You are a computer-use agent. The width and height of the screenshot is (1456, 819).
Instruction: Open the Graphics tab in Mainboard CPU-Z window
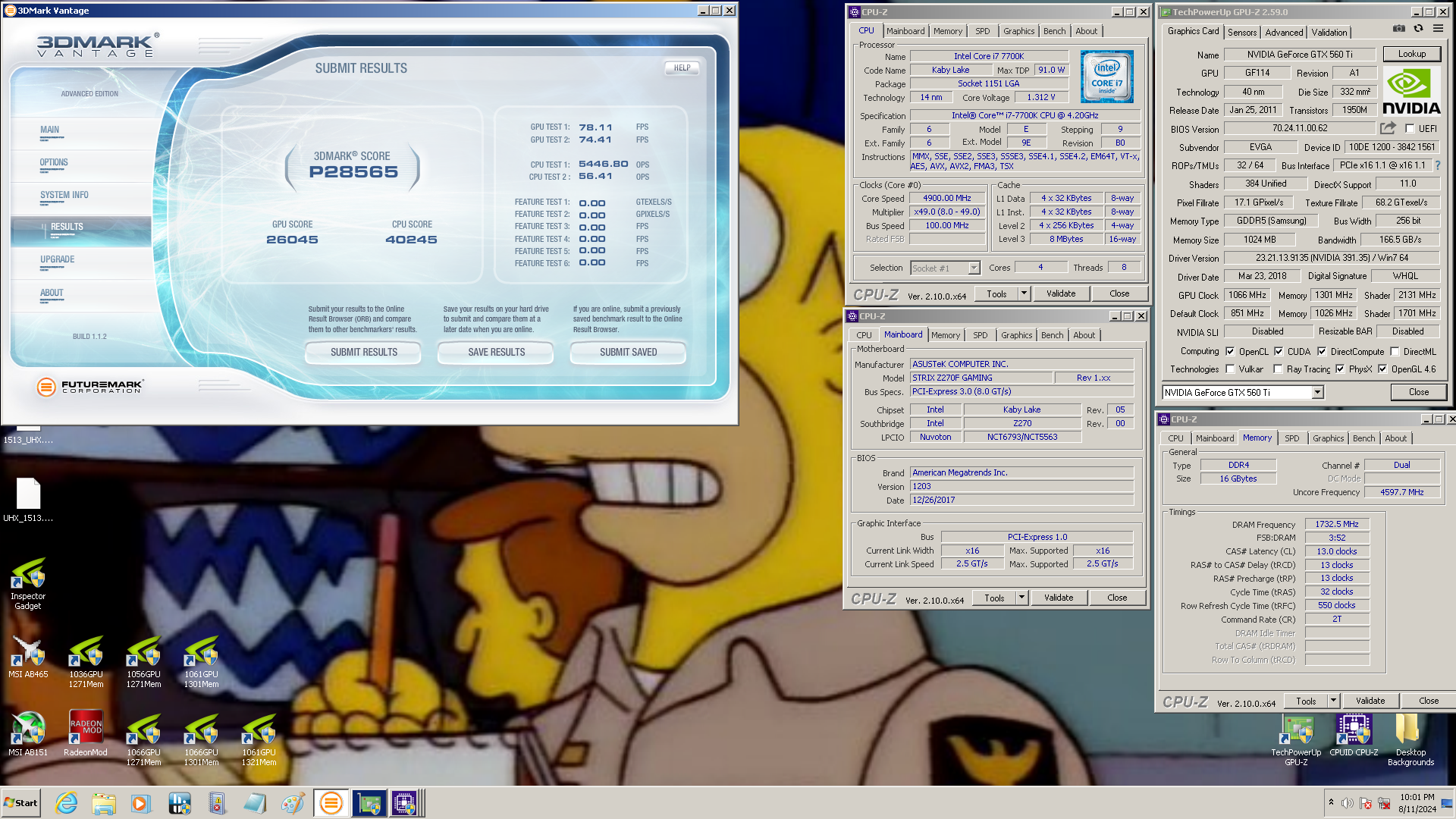pos(1016,335)
